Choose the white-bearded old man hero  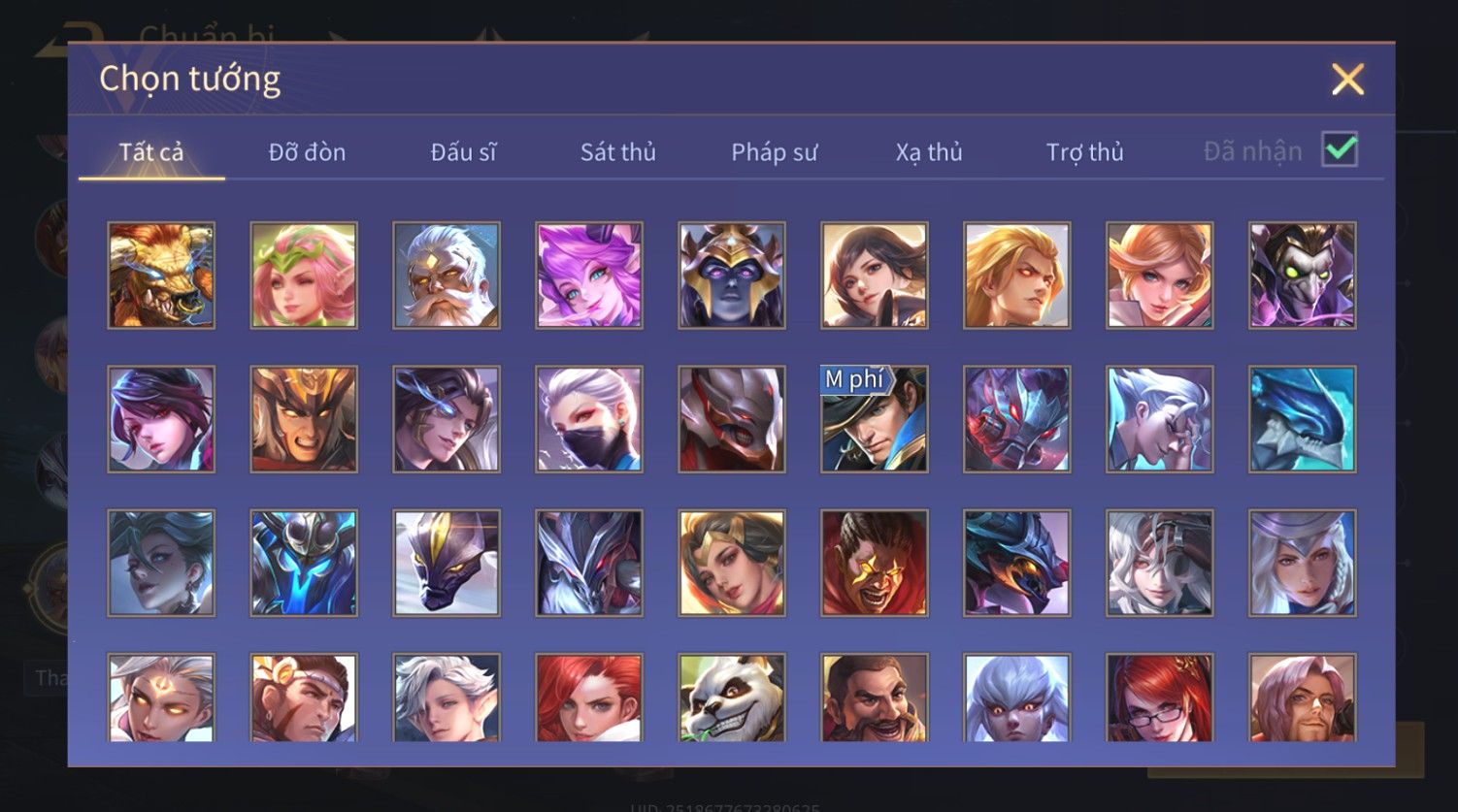point(447,276)
